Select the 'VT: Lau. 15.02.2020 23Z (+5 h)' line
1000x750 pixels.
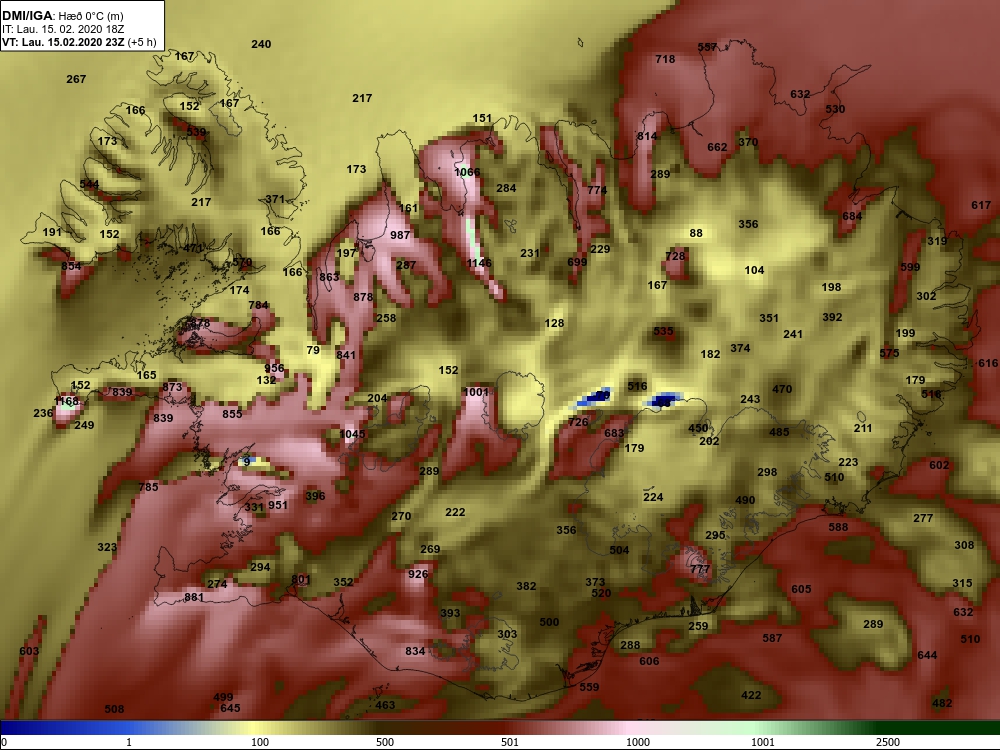coord(79,42)
